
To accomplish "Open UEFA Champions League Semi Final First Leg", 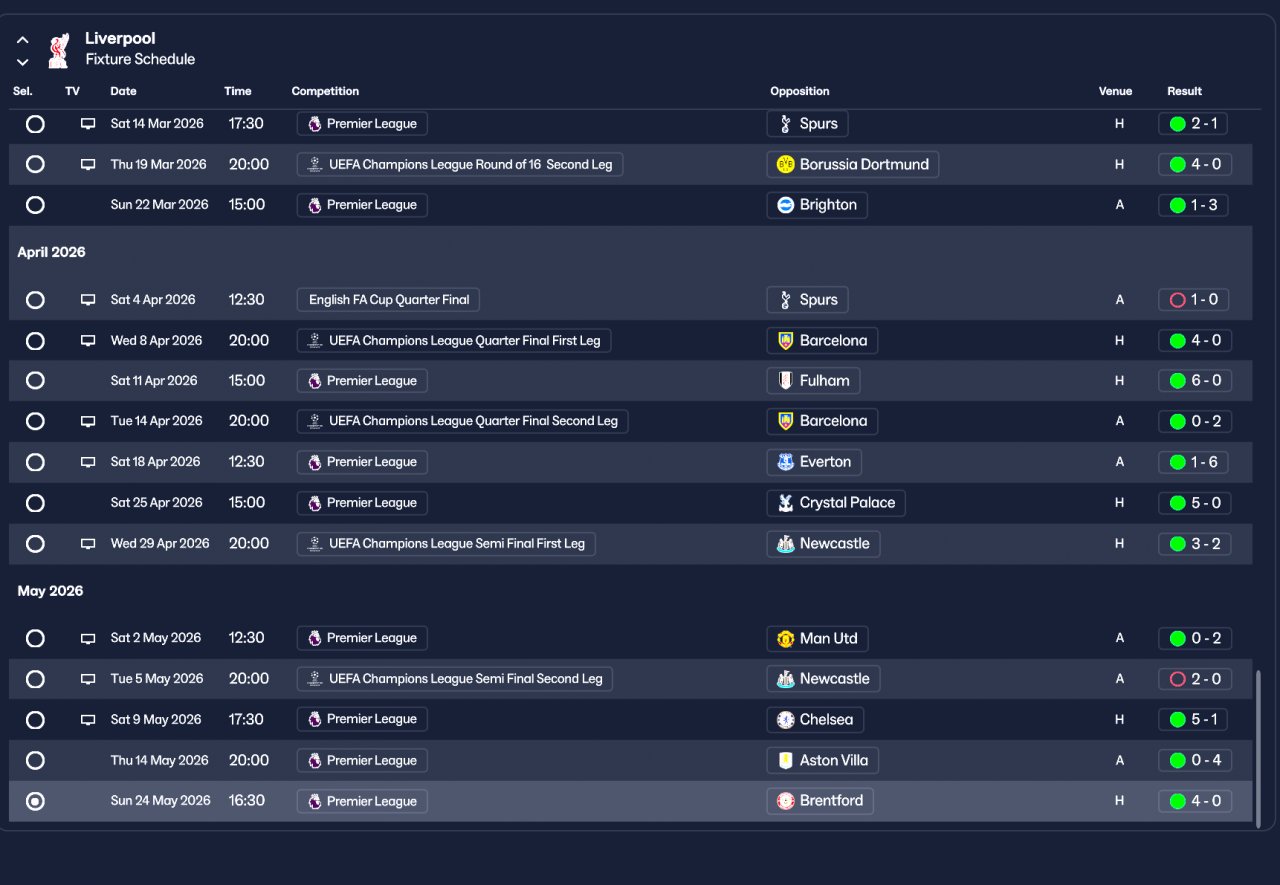I will 446,544.
